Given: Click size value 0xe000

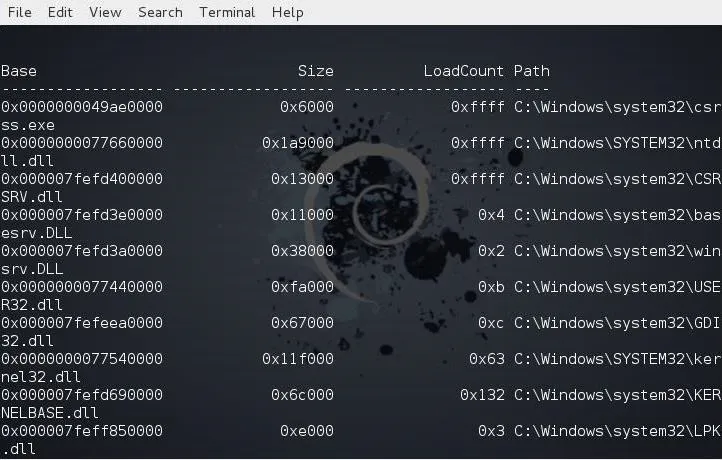Looking at the screenshot, I should (307, 431).
